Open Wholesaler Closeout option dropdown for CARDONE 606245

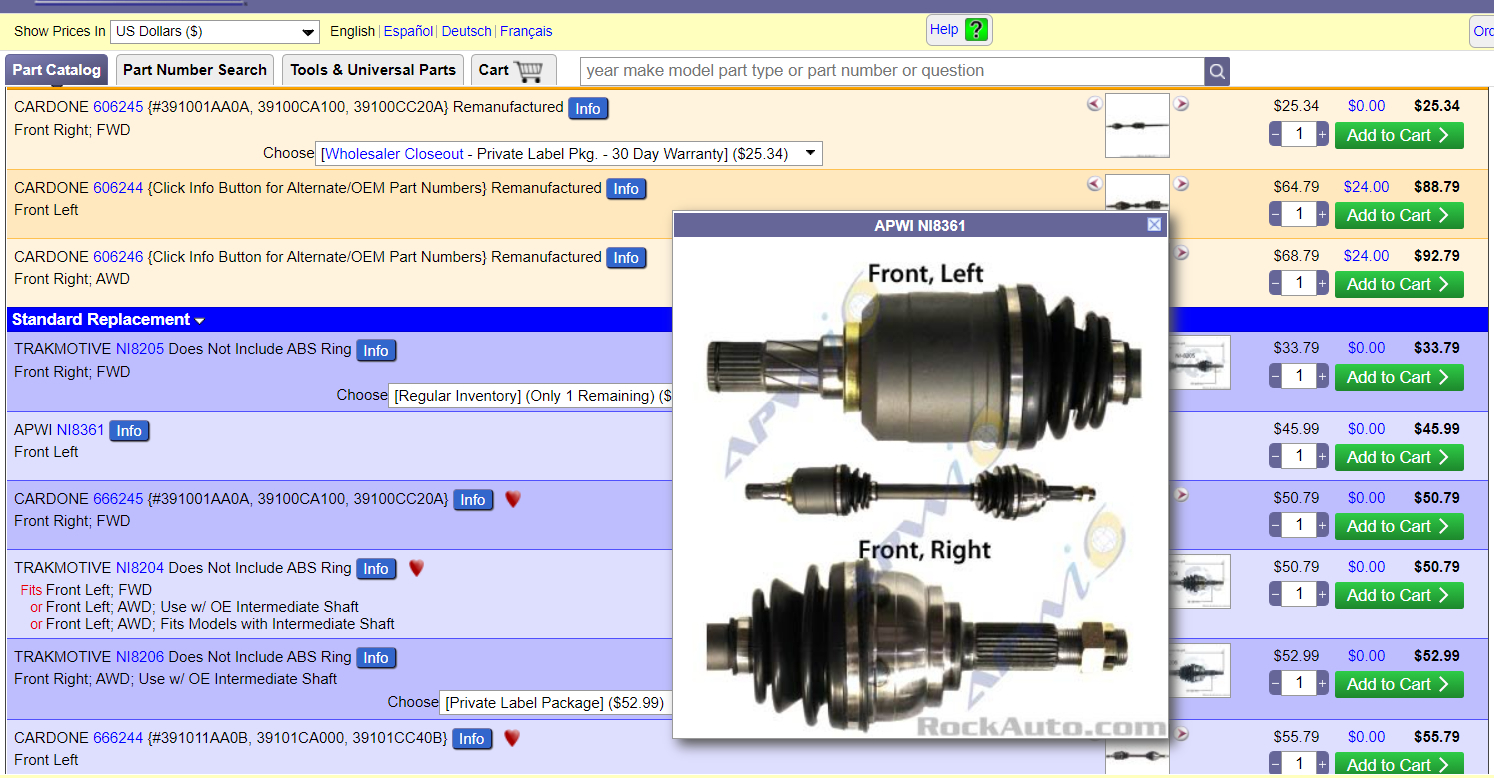point(569,154)
